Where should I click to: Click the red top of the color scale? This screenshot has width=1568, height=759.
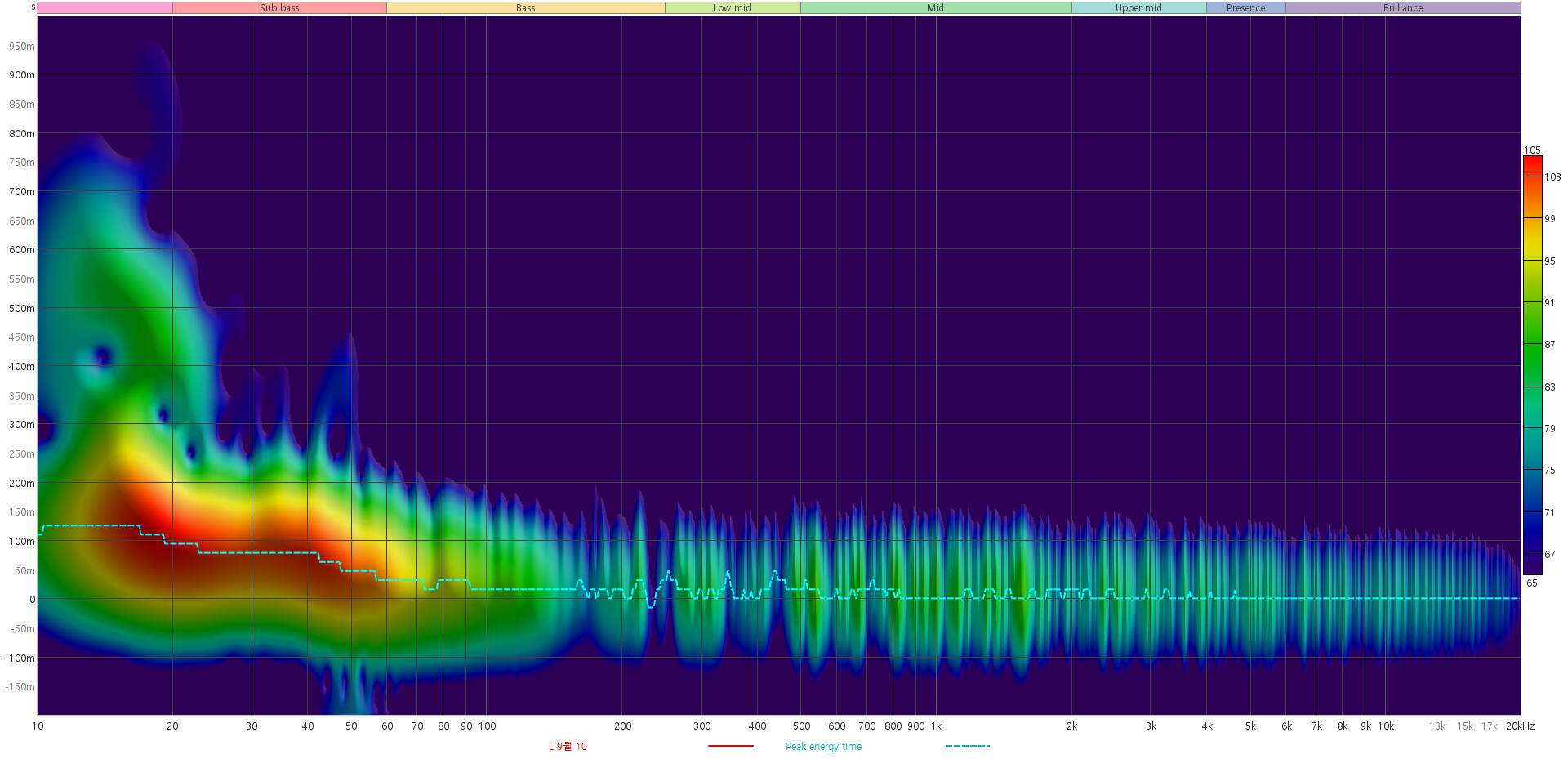(x=1532, y=163)
